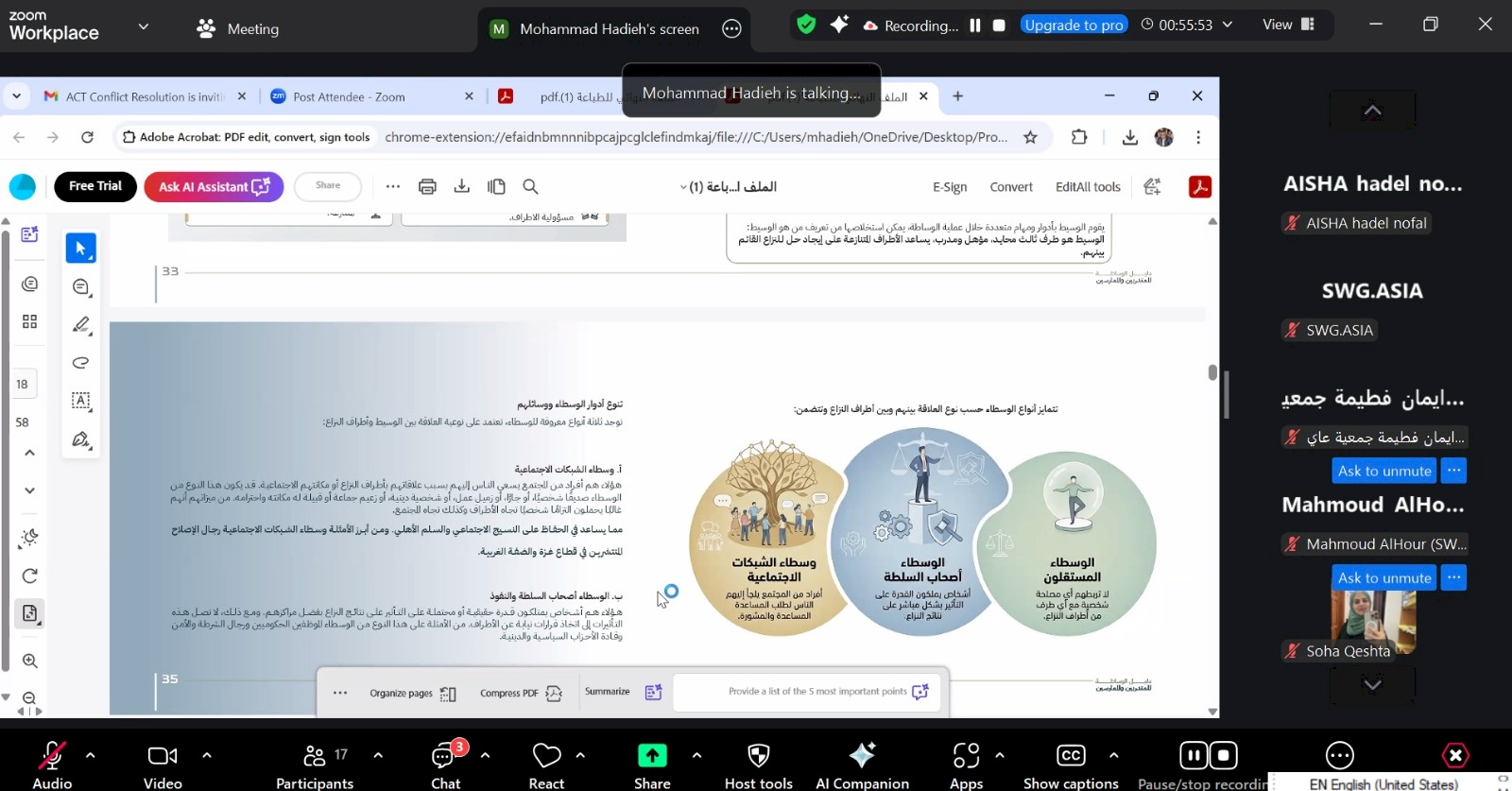Click the rotate page icon in left panel
This screenshot has width=1512, height=791.
pos(29,576)
